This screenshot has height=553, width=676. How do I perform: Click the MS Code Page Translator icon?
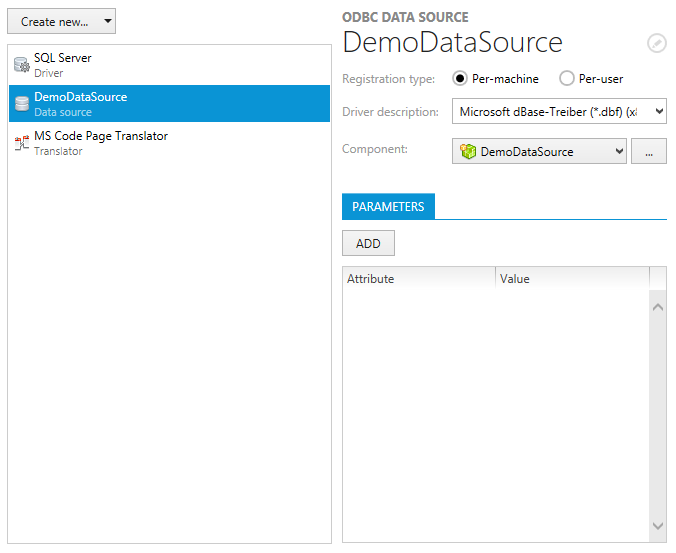coord(21,143)
